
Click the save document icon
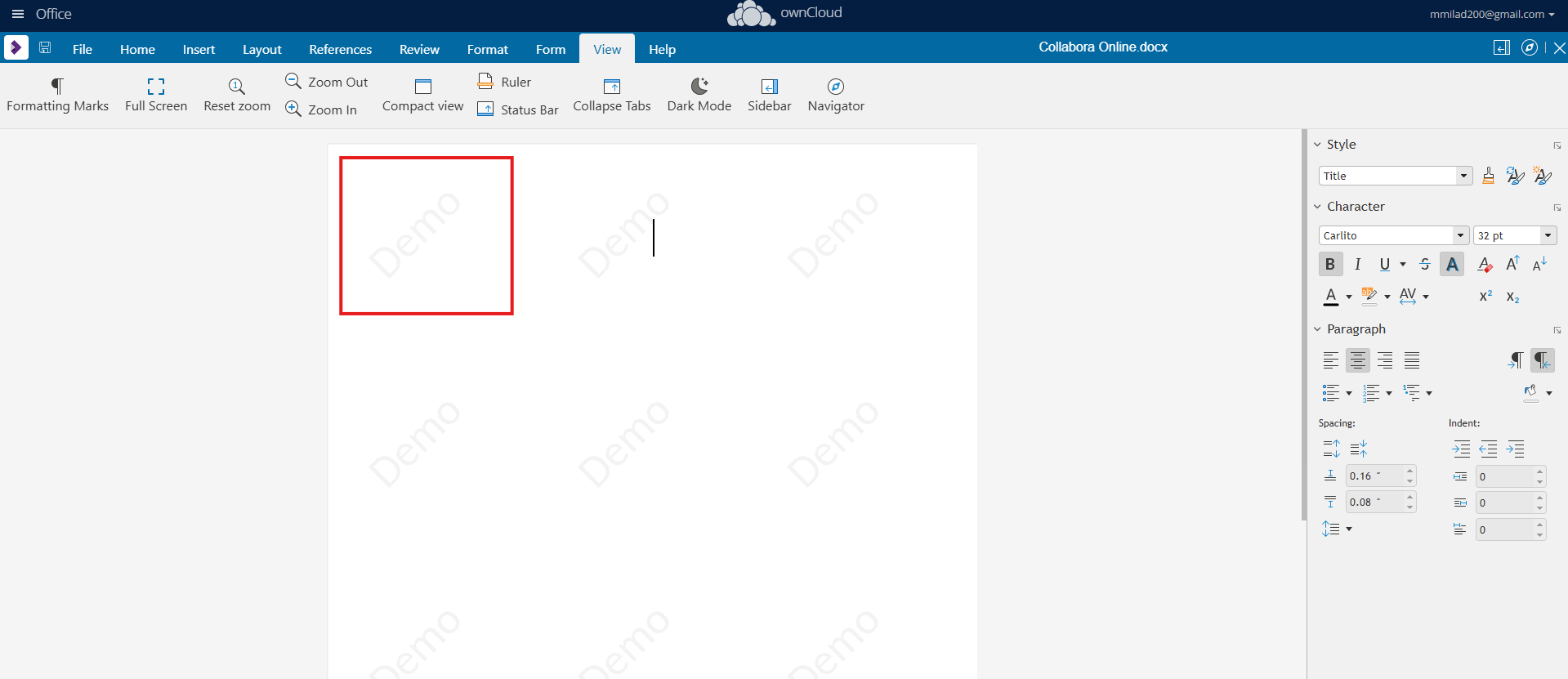click(x=45, y=48)
